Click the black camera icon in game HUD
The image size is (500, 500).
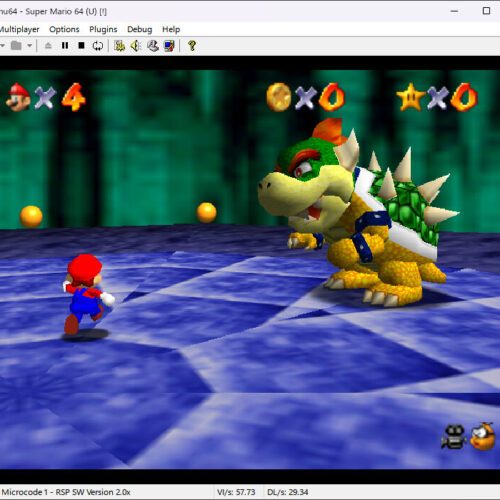pyautogui.click(x=454, y=437)
